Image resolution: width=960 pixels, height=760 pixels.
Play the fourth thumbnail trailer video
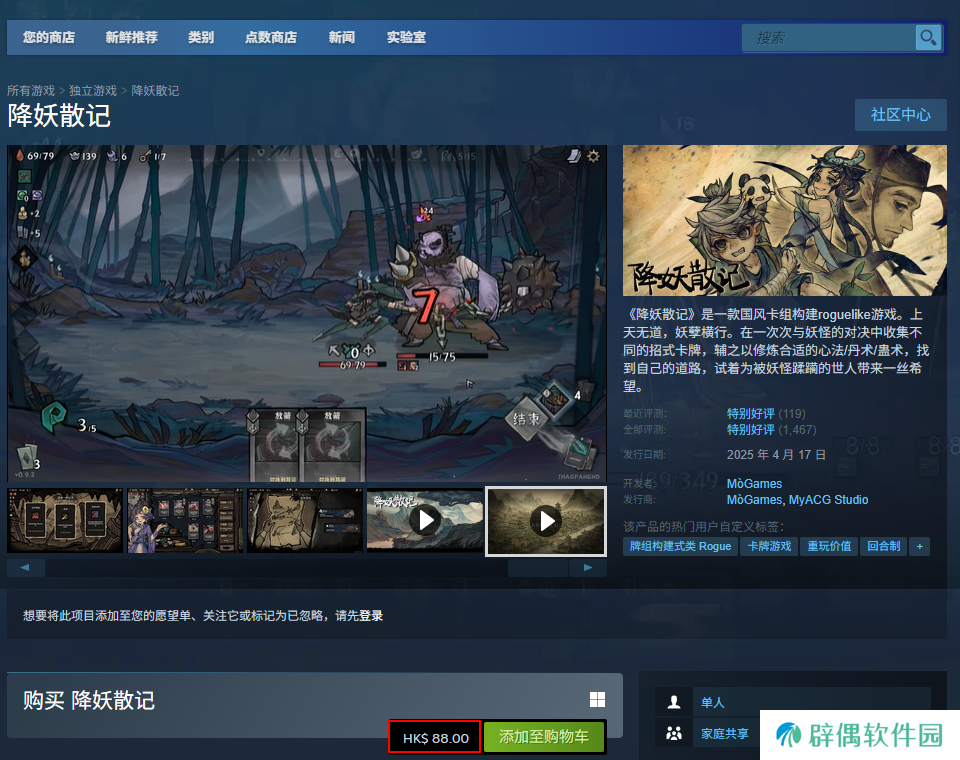tap(425, 521)
